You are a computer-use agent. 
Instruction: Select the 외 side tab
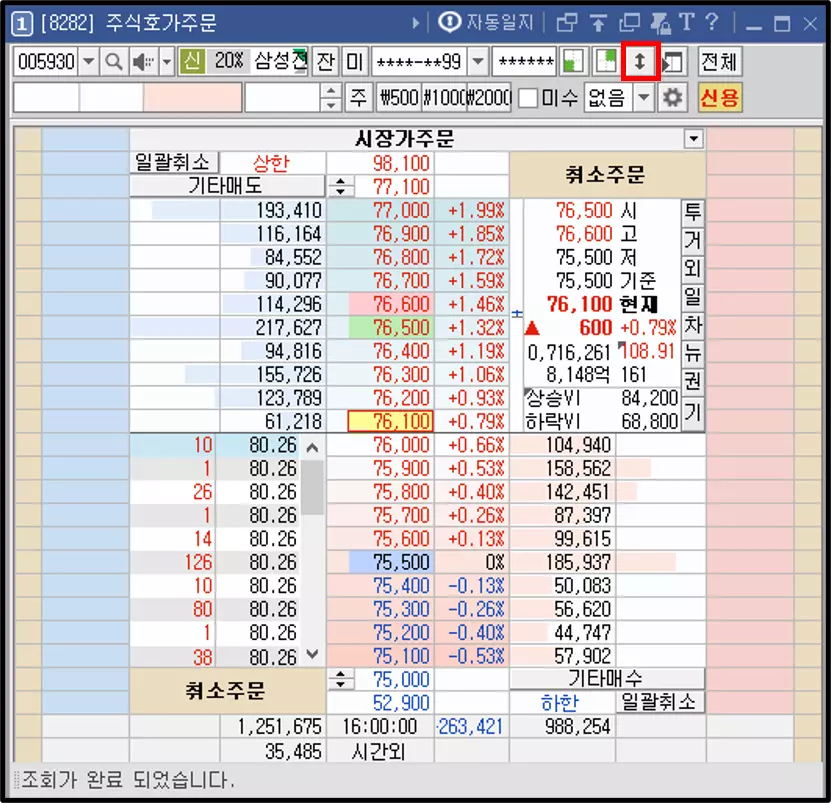coord(693,268)
